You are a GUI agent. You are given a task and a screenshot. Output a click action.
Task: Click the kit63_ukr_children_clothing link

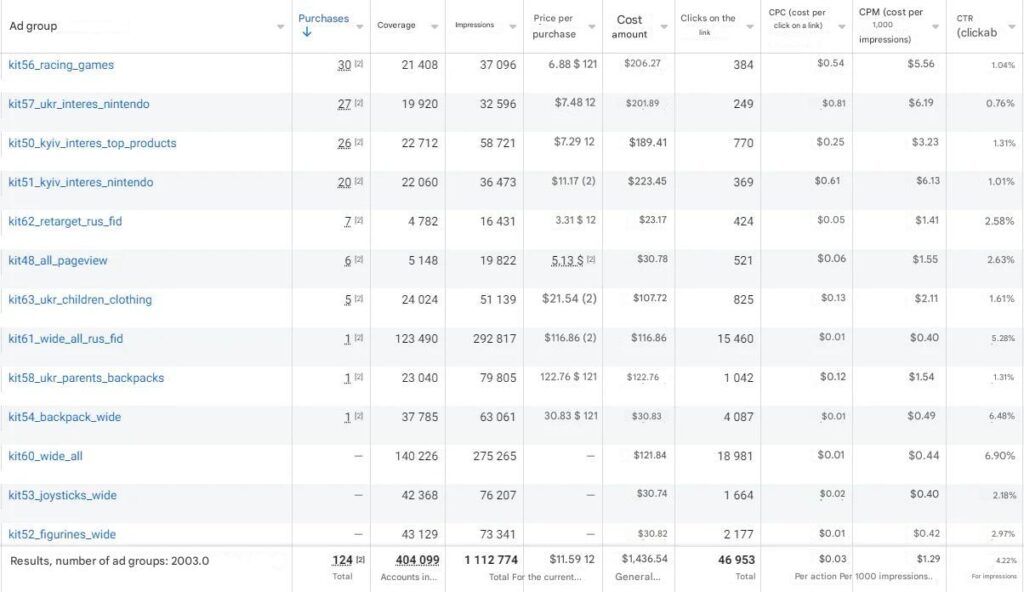80,299
